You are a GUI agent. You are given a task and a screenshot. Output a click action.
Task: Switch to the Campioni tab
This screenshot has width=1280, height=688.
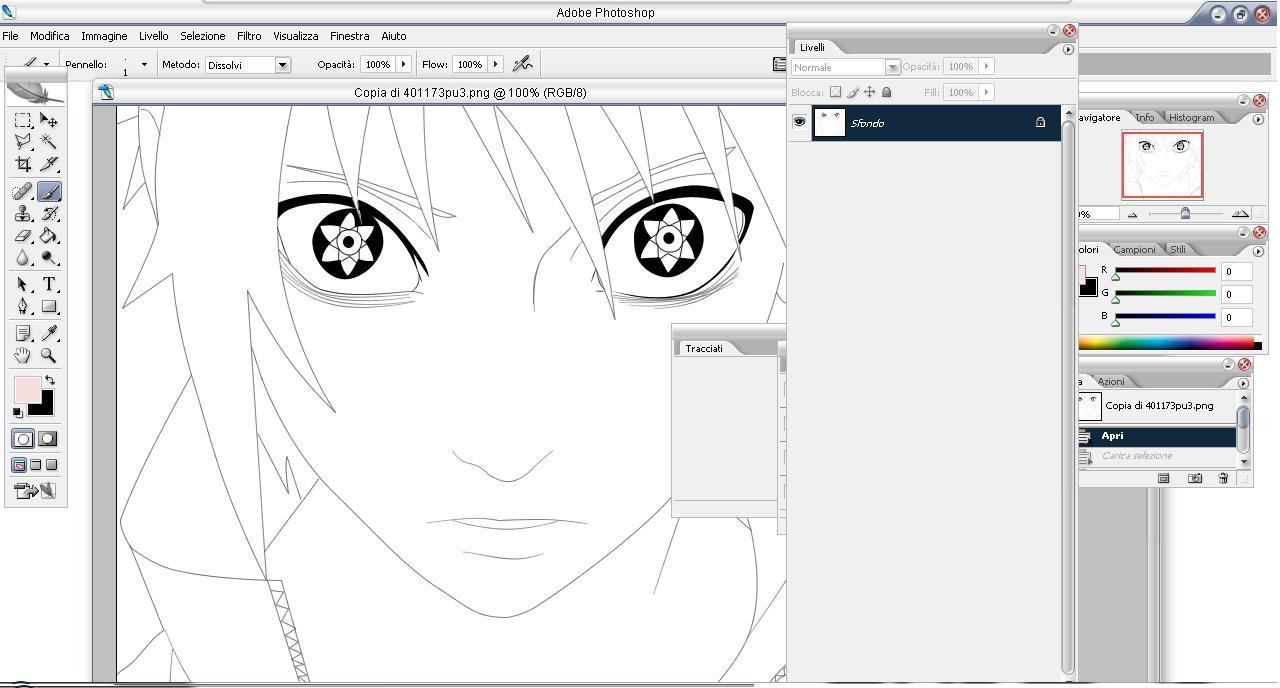coord(1134,249)
